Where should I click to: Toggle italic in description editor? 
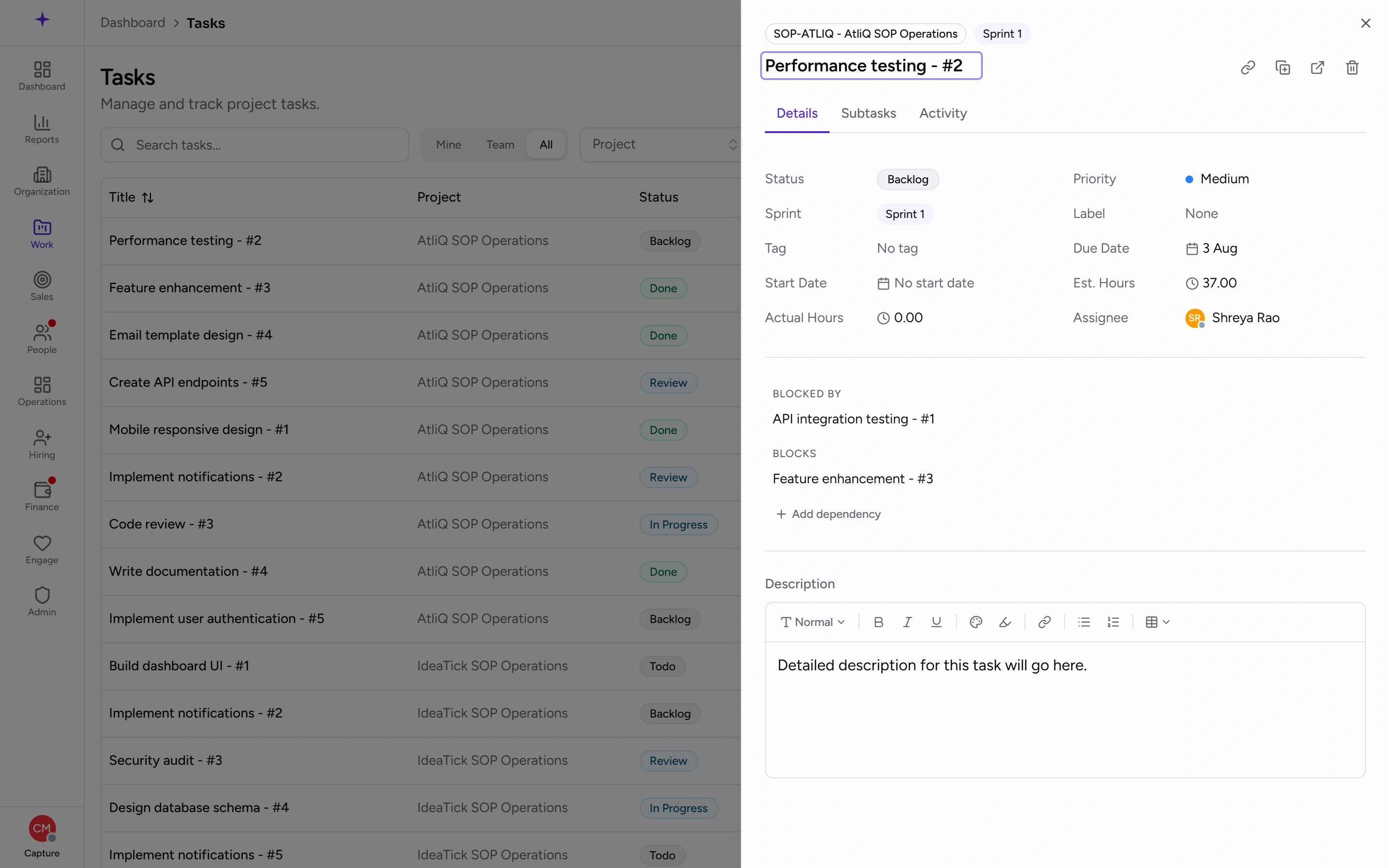(907, 622)
